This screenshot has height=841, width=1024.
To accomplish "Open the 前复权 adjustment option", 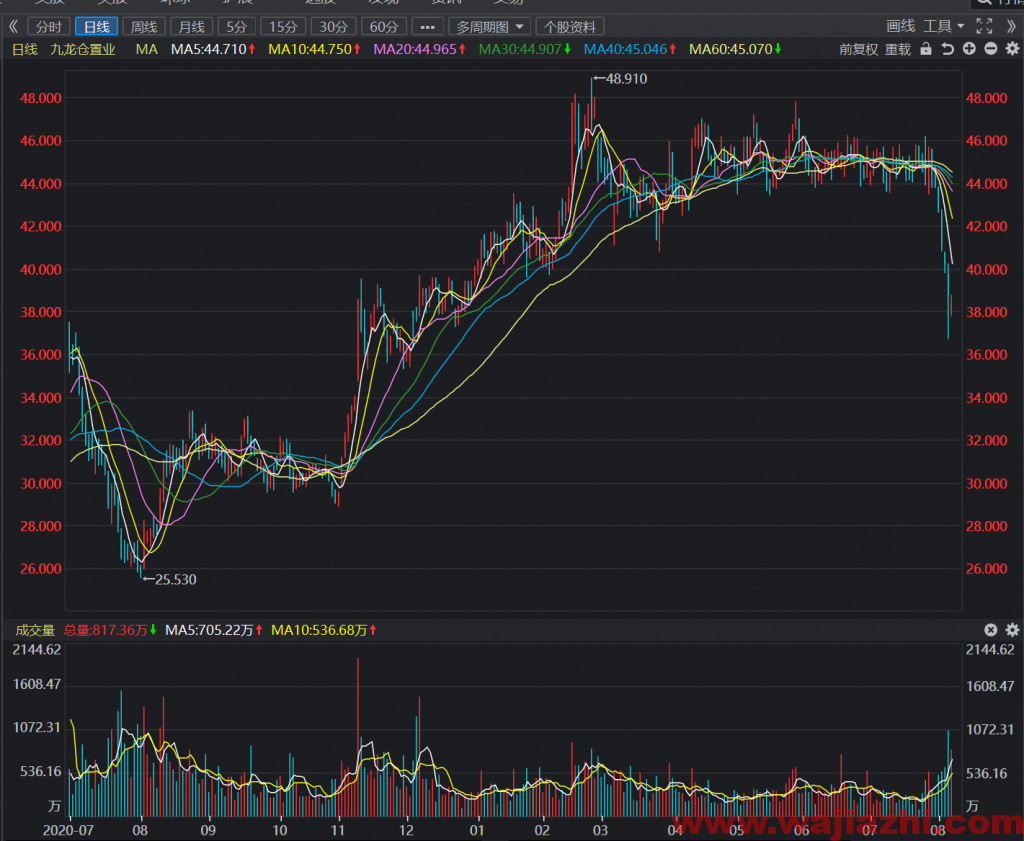I will pos(859,50).
